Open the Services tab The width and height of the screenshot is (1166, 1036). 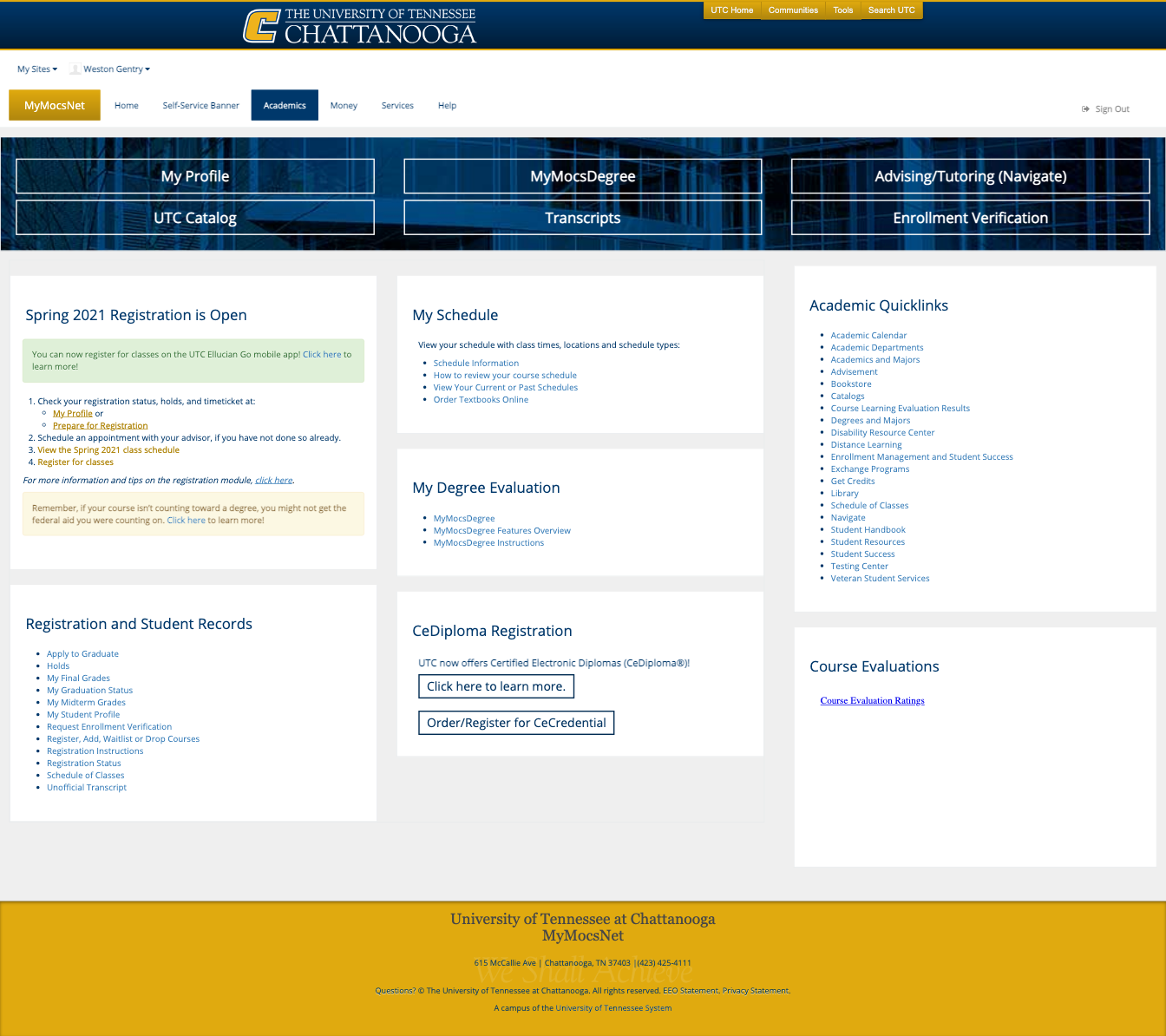397,106
